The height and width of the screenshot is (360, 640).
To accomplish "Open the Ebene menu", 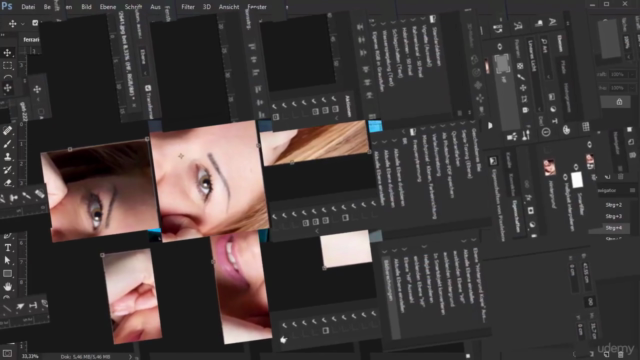I will pos(108,7).
